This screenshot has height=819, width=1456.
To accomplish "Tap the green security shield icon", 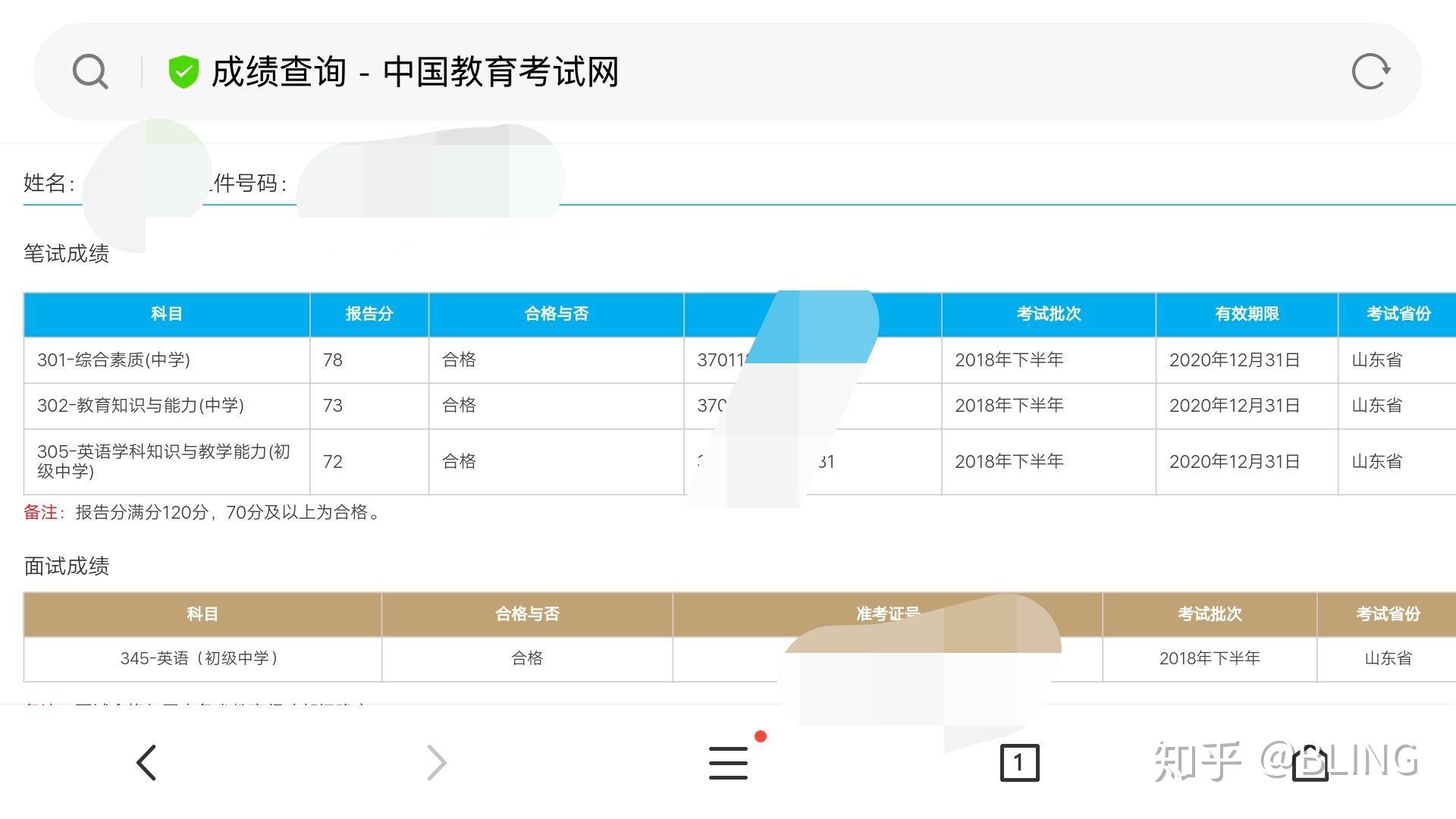I will point(183,72).
